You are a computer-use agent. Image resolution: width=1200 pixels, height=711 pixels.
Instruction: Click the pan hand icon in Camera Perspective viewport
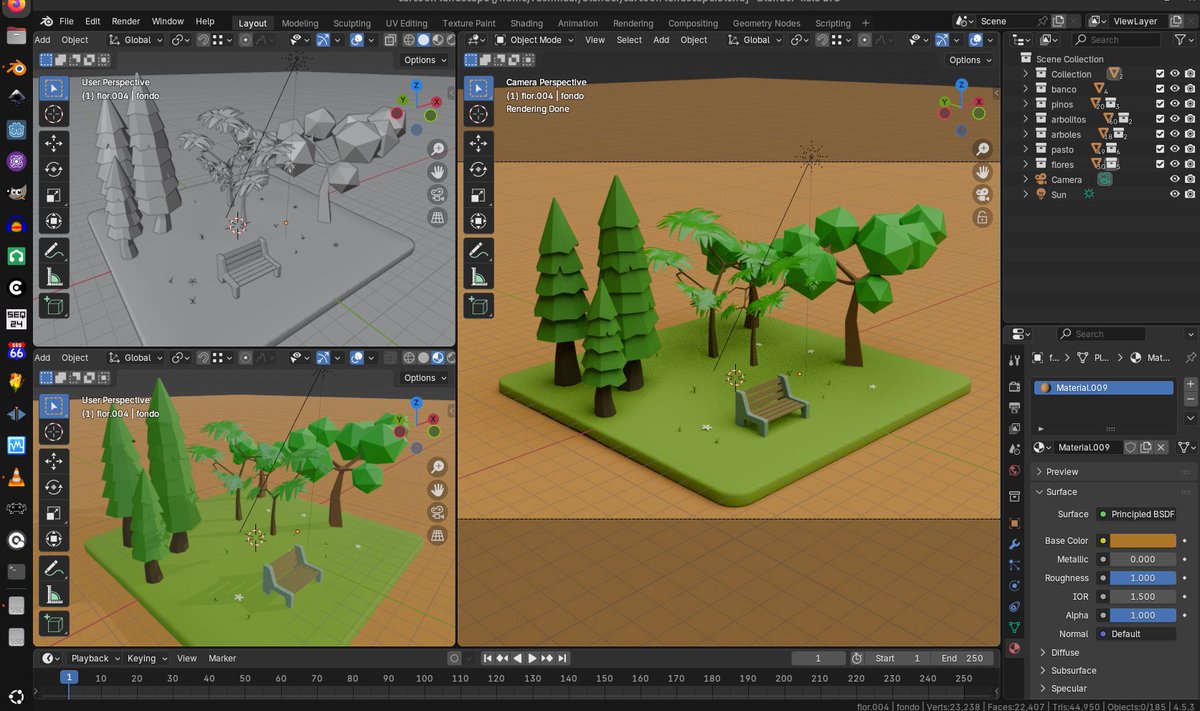coord(983,172)
